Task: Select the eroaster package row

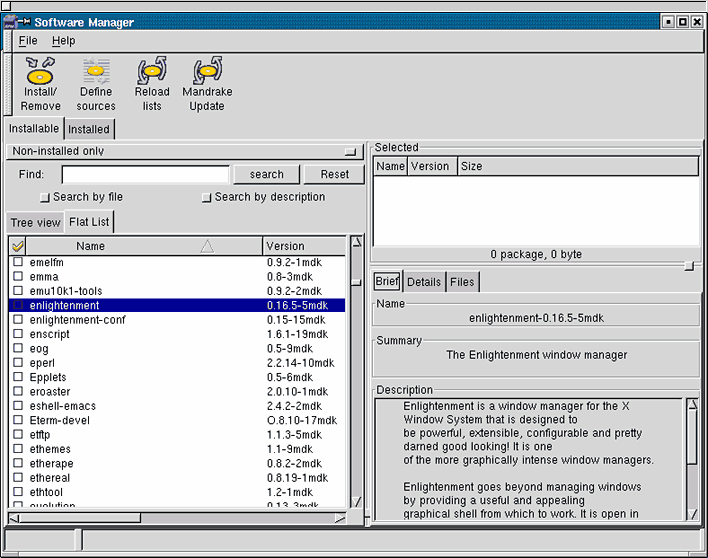Action: 177,391
